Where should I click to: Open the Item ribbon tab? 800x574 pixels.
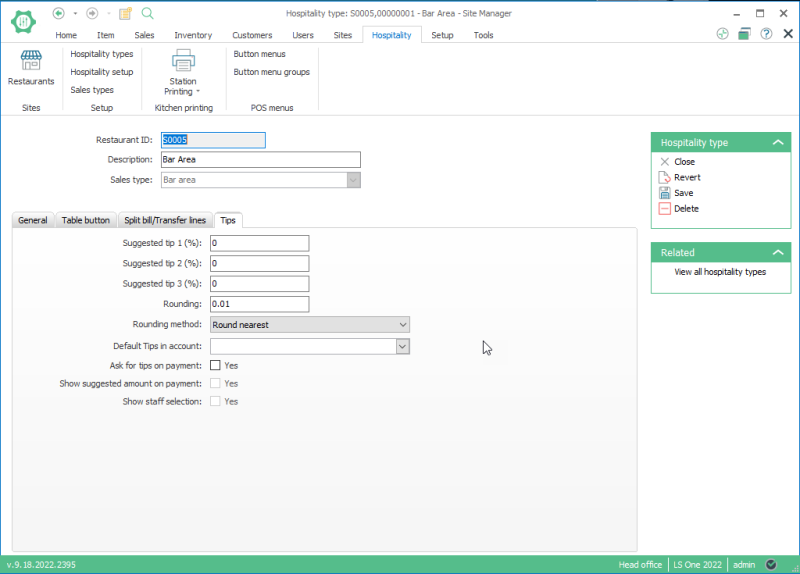pos(106,35)
